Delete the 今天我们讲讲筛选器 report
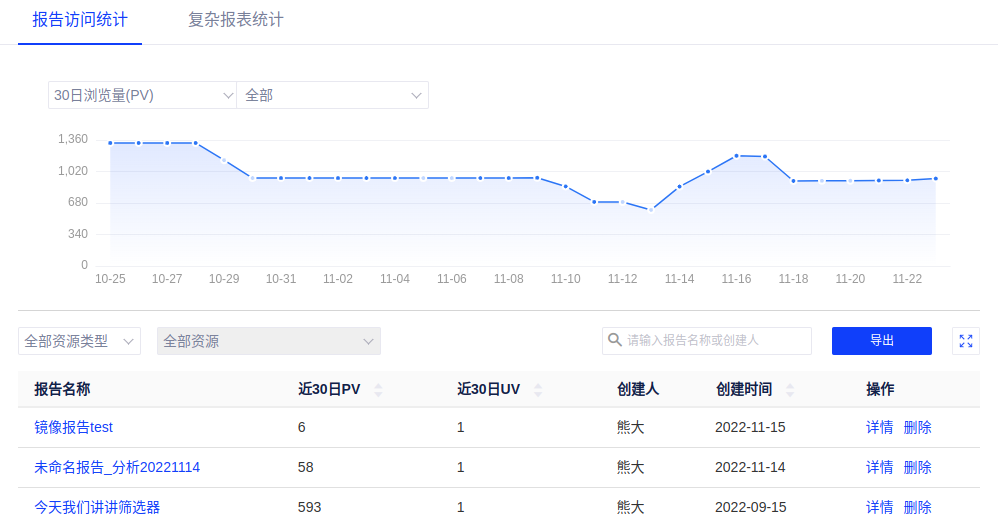The width and height of the screenshot is (998, 526). pyautogui.click(x=917, y=507)
